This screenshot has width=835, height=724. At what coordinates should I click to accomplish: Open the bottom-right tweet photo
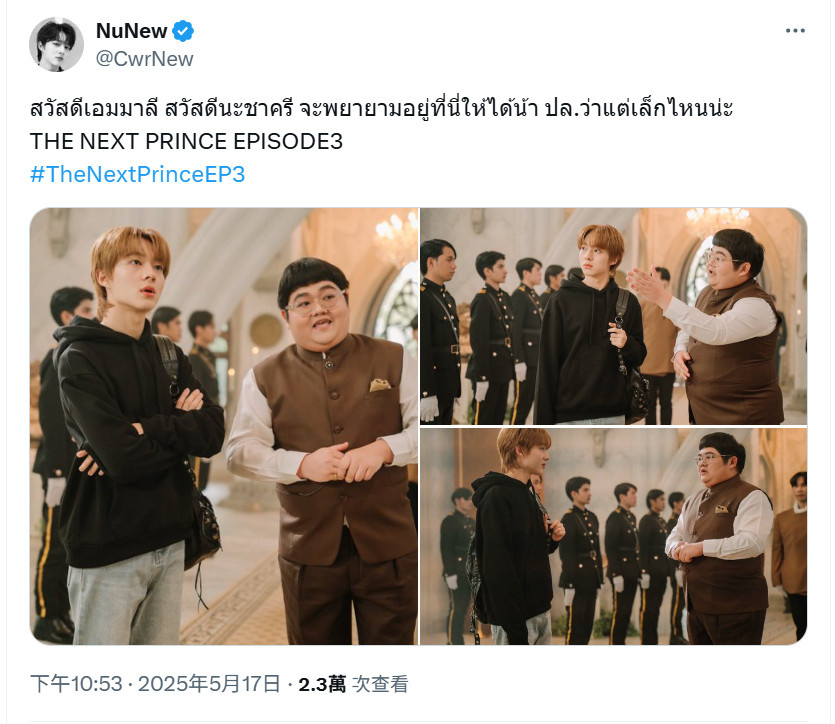click(x=613, y=536)
